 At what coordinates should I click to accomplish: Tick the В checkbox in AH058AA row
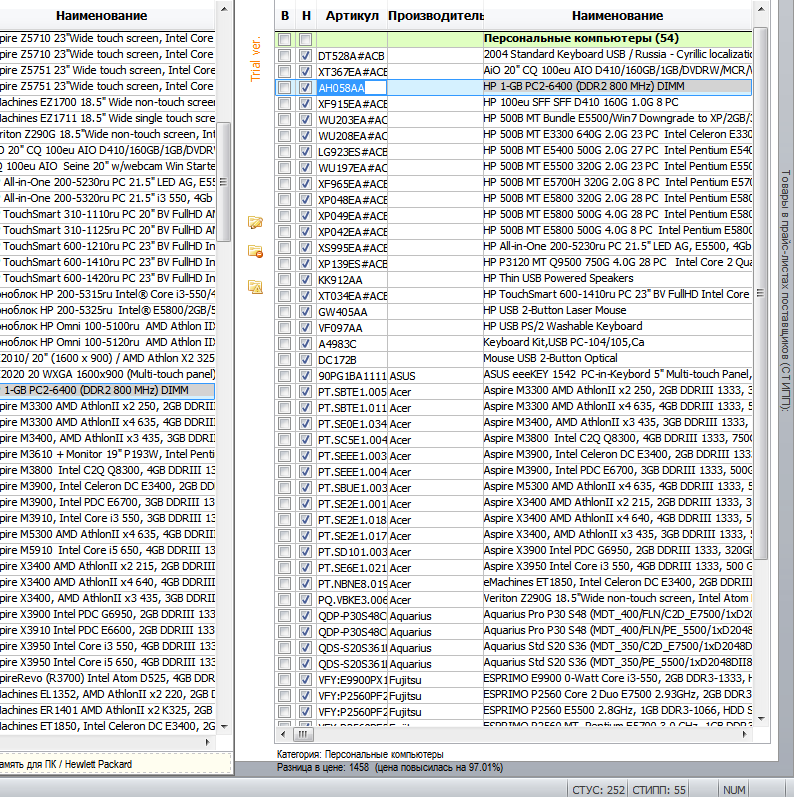pos(285,87)
